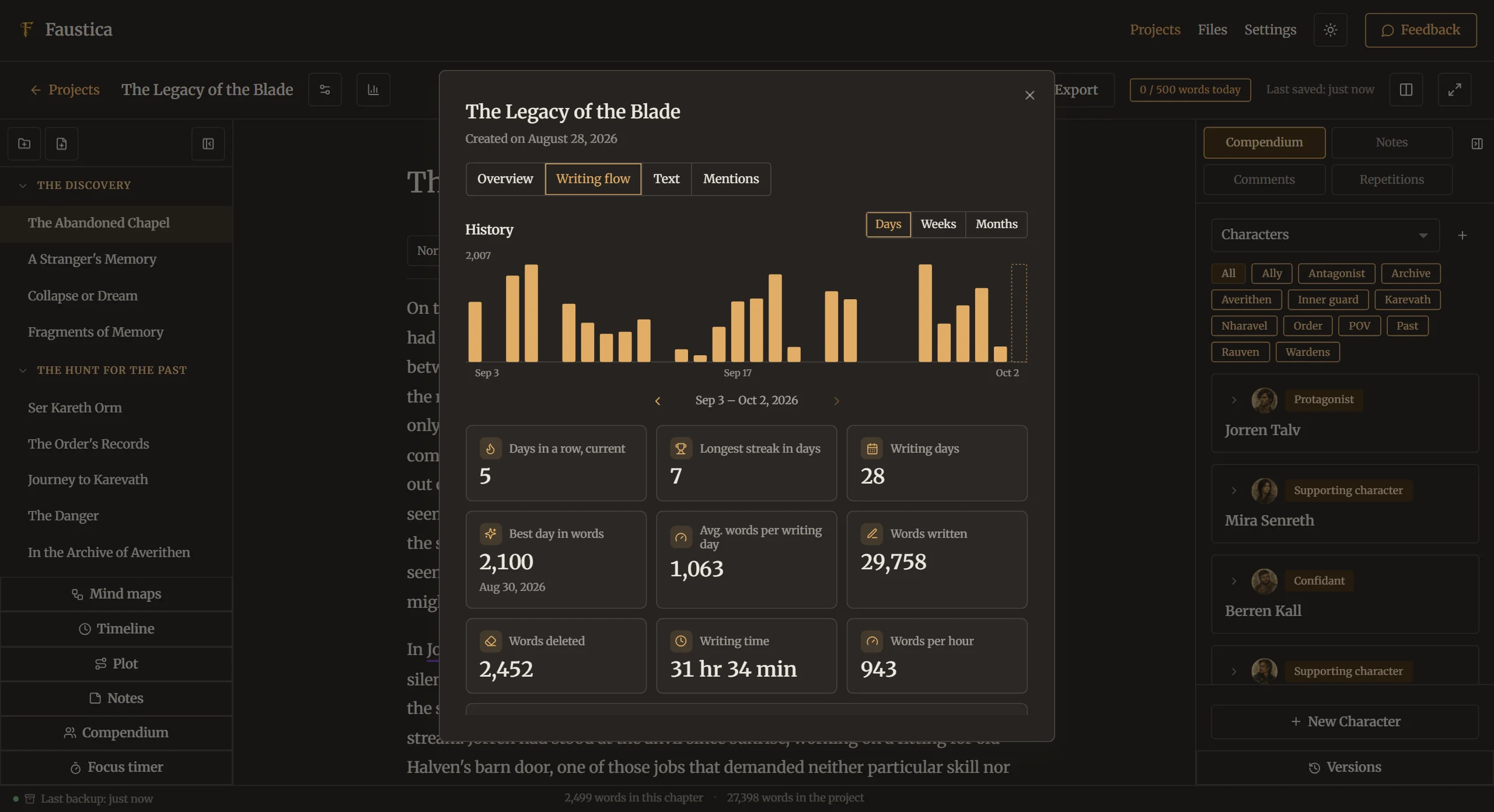Select Months history view

pyautogui.click(x=996, y=225)
